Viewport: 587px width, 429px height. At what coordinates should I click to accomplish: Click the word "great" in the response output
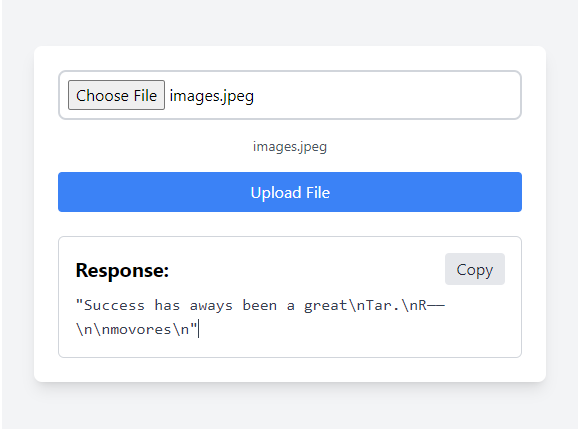click(325, 306)
